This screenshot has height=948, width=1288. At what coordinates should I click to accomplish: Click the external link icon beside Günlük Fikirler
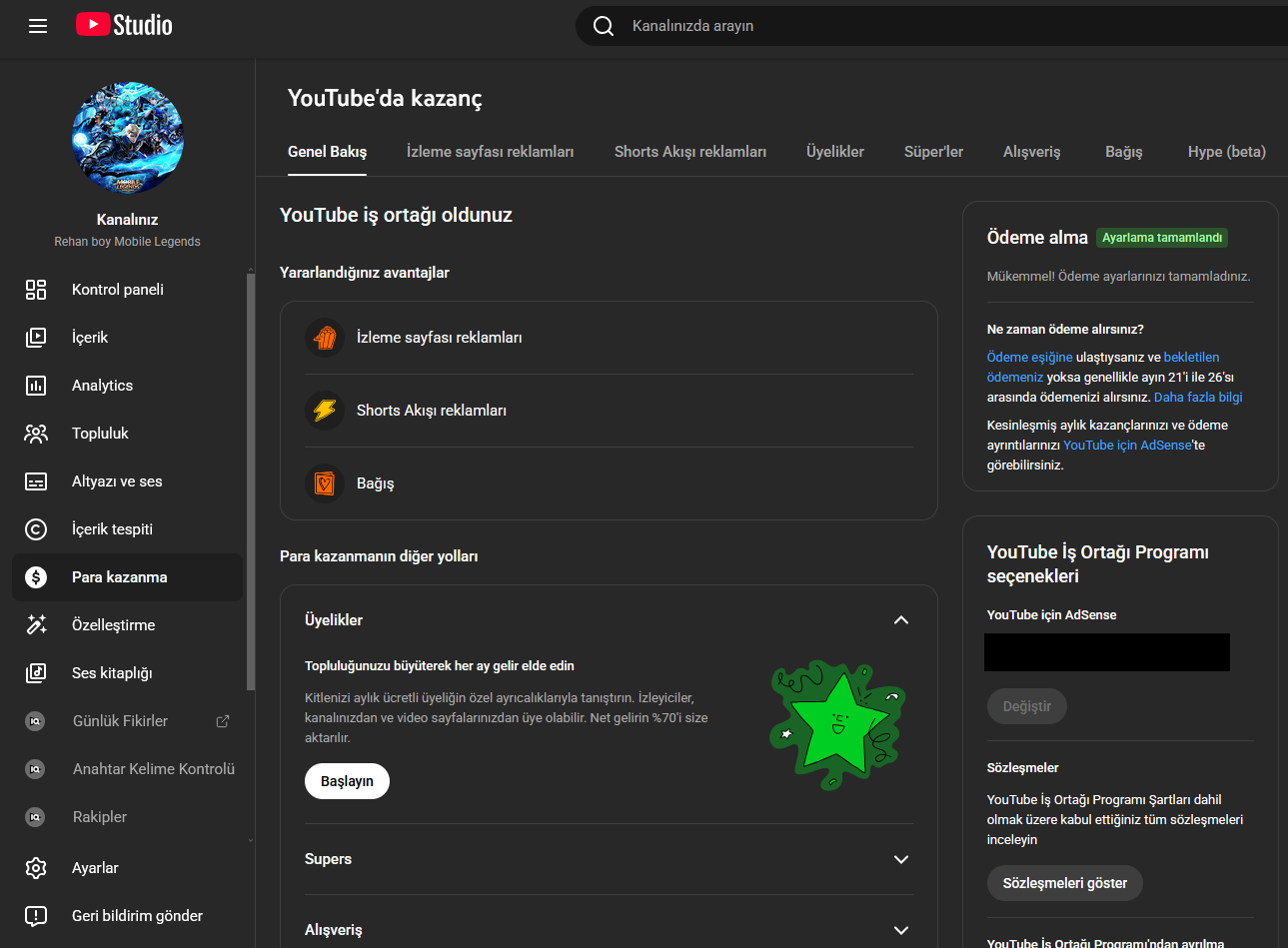click(x=223, y=721)
